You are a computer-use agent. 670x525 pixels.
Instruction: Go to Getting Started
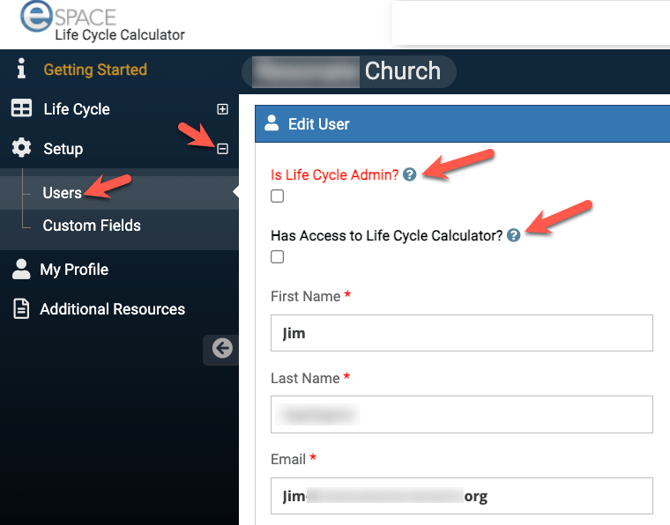coord(95,70)
